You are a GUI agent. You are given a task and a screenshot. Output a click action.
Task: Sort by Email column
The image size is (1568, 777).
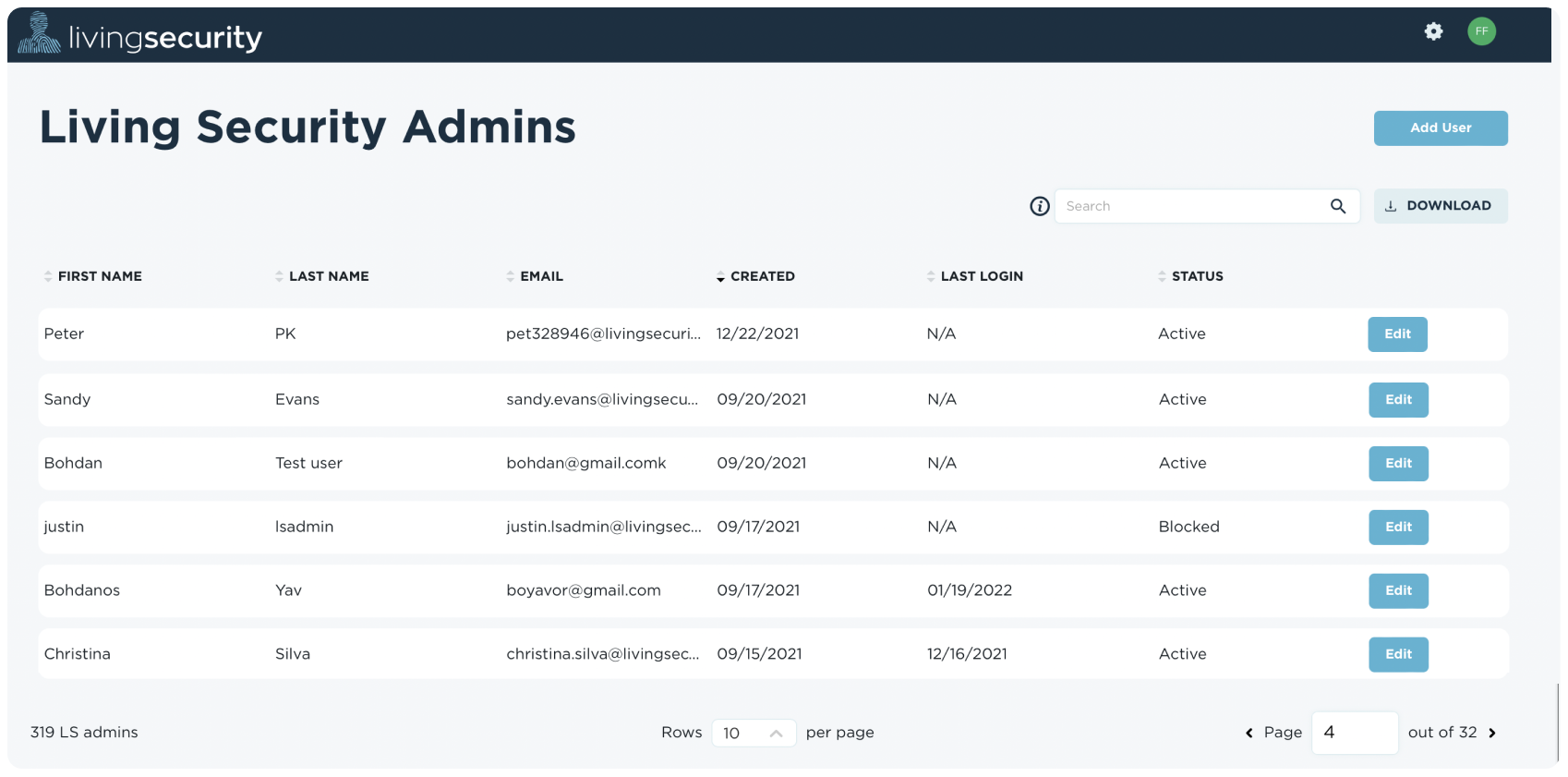point(534,276)
